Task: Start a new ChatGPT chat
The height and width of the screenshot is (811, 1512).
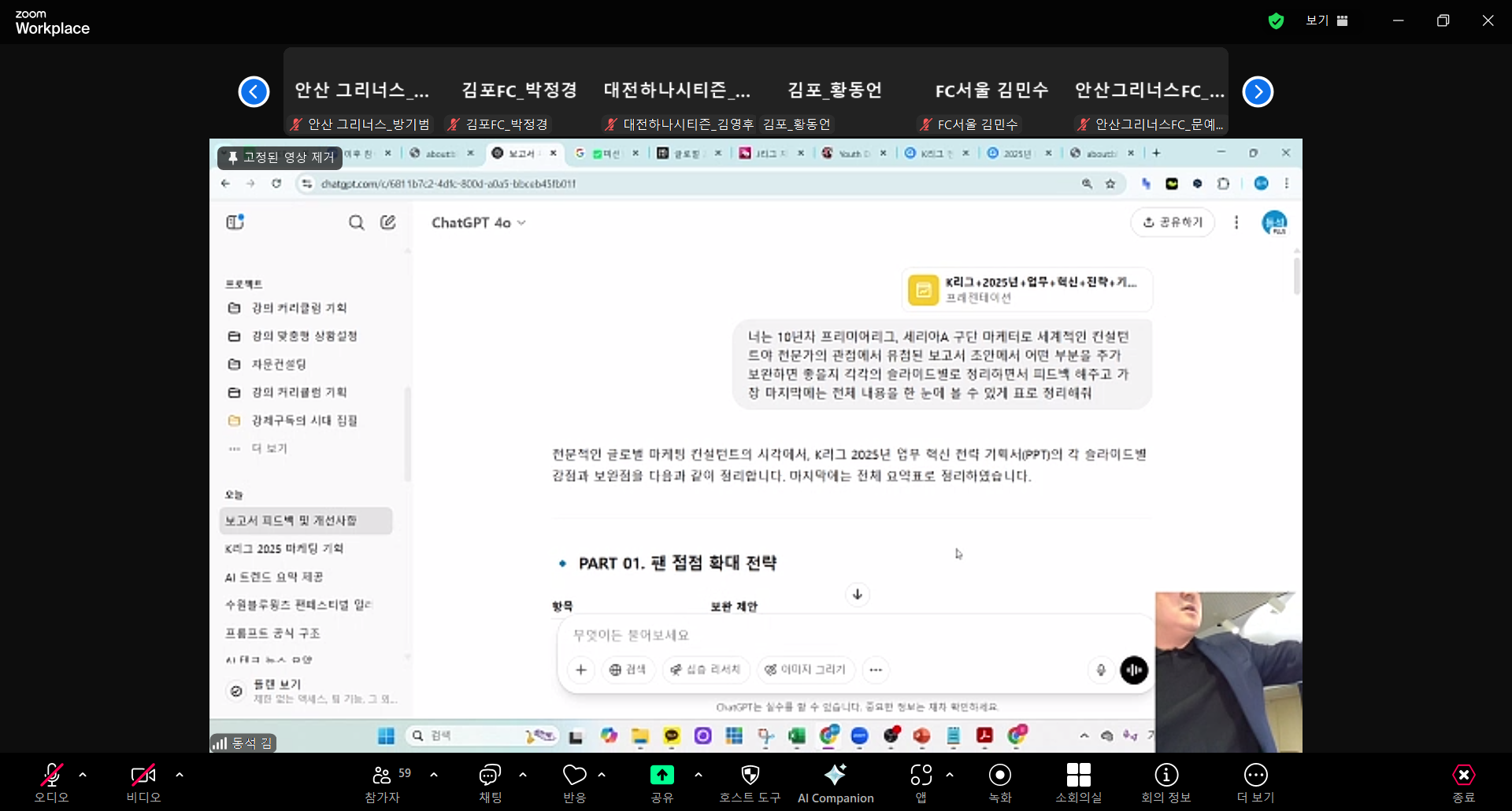Action: 388,223
